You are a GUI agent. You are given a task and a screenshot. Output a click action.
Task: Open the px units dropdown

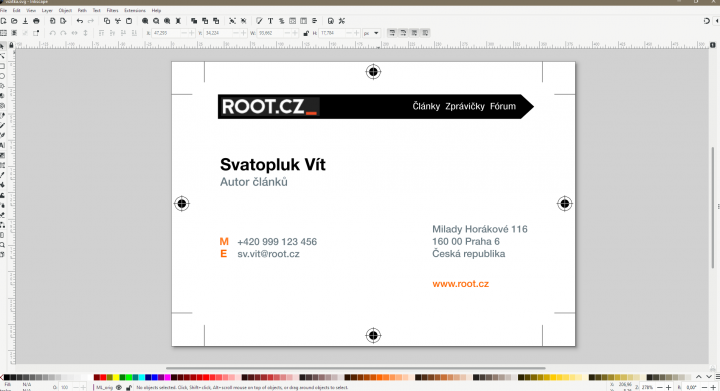point(371,33)
